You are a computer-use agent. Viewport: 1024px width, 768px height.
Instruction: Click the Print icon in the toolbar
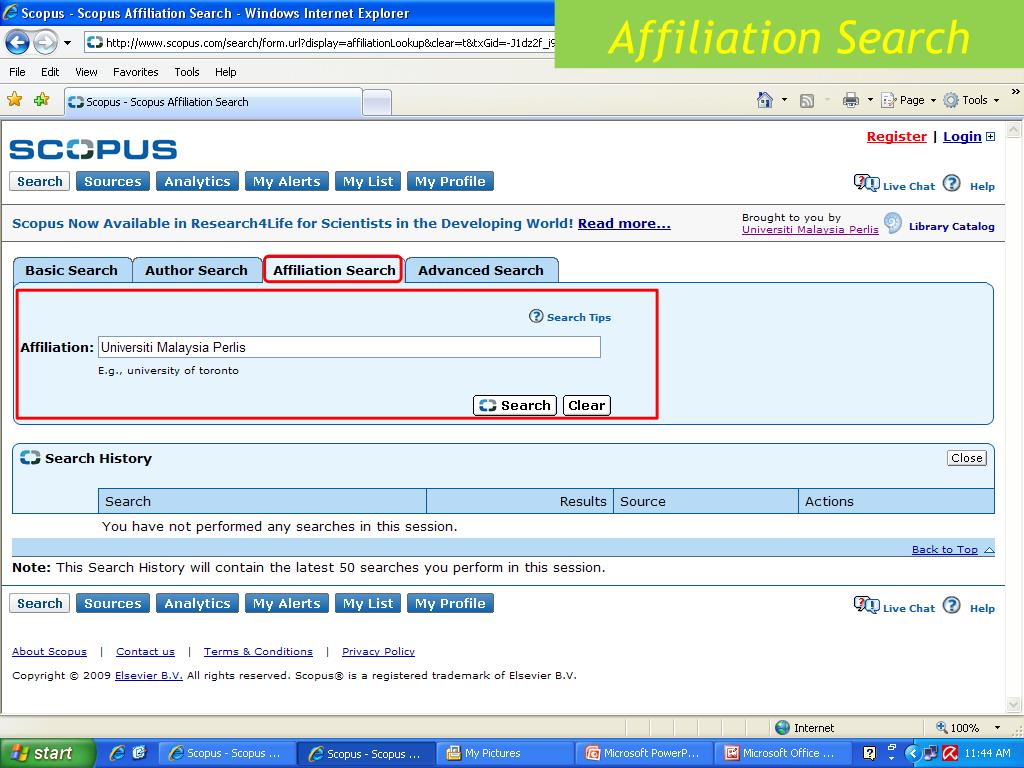[850, 100]
